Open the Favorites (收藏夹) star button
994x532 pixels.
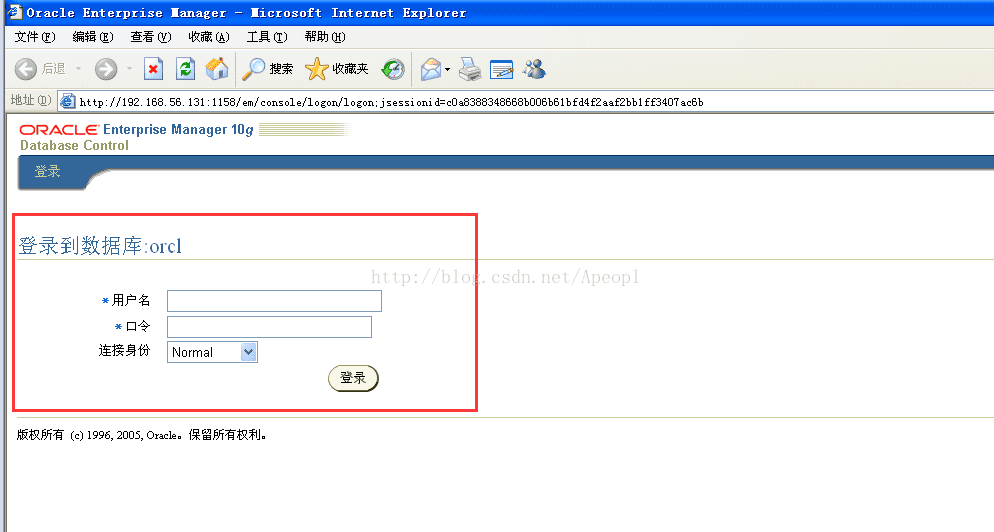[x=336, y=69]
